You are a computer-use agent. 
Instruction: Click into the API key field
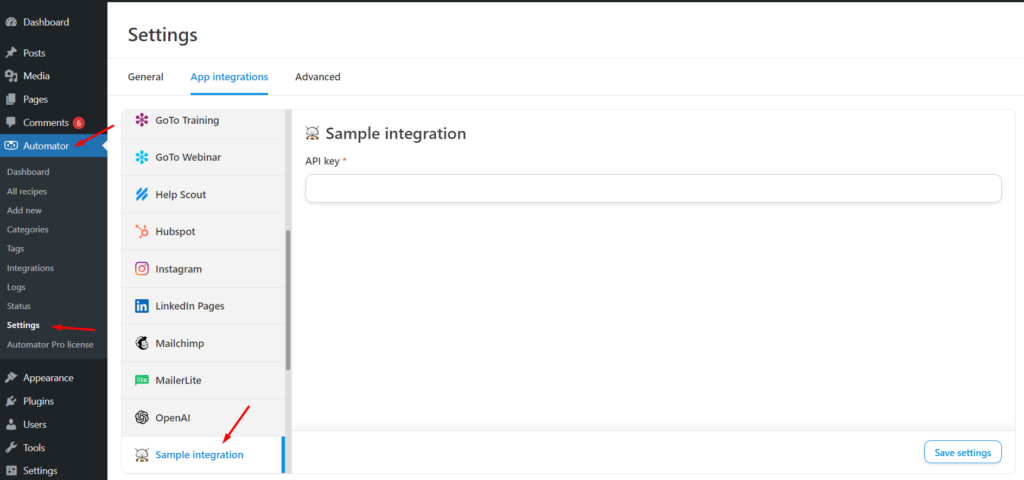tap(653, 188)
